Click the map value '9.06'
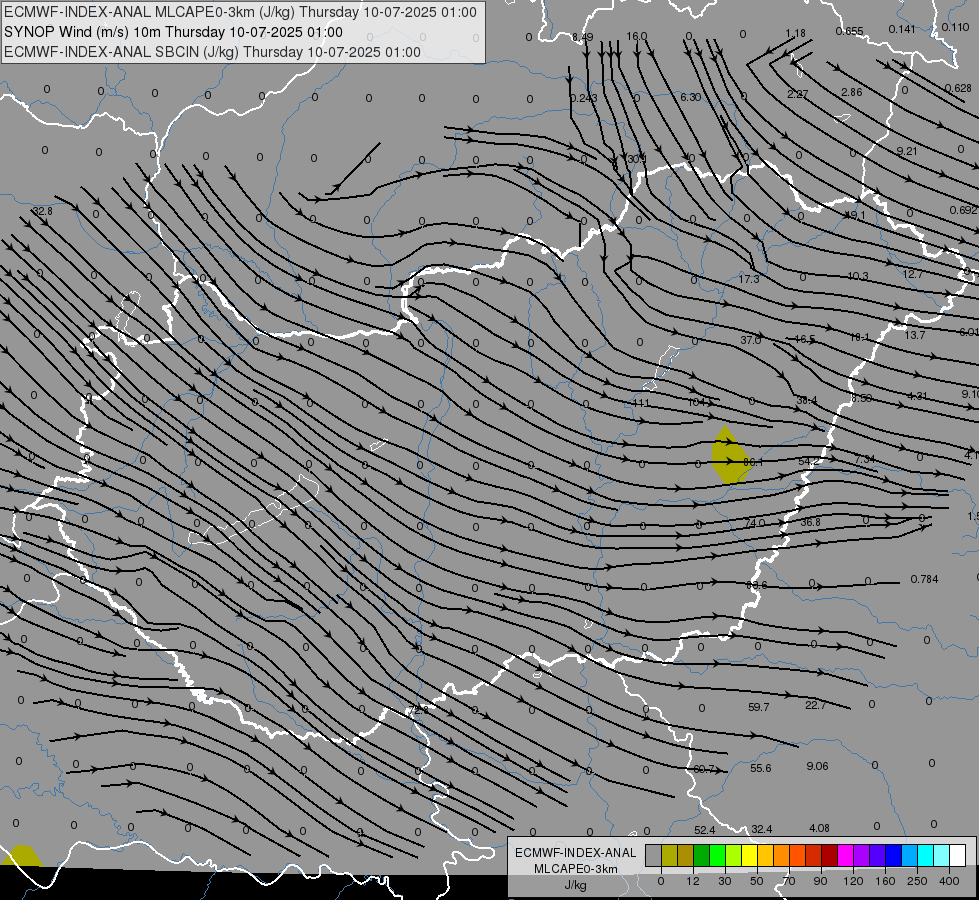The width and height of the screenshot is (979, 900). [817, 766]
